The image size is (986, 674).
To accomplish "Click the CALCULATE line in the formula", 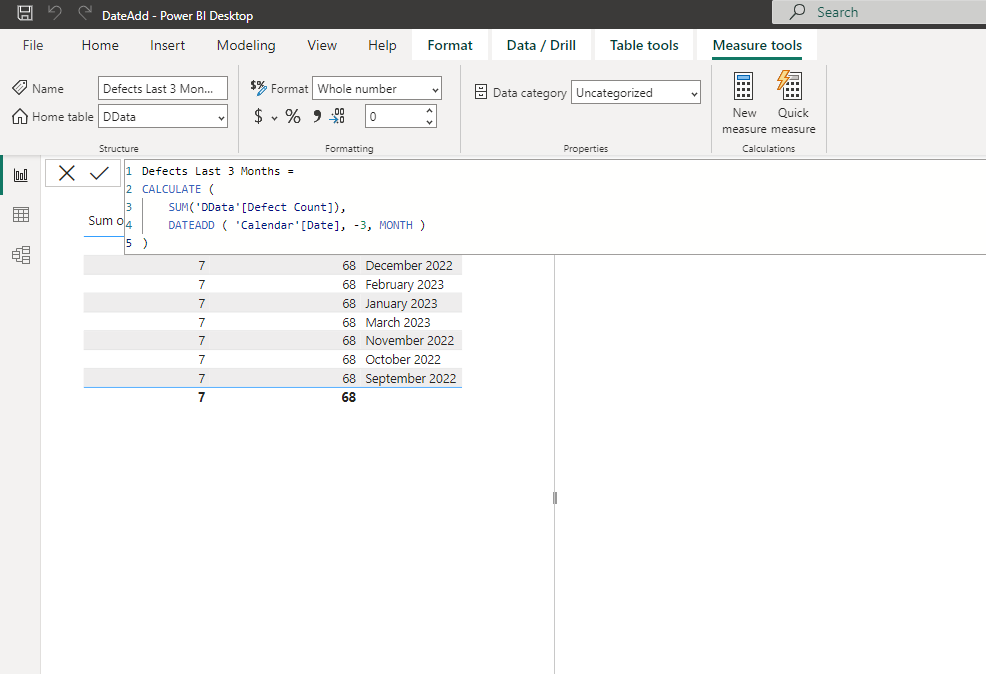I will [178, 189].
